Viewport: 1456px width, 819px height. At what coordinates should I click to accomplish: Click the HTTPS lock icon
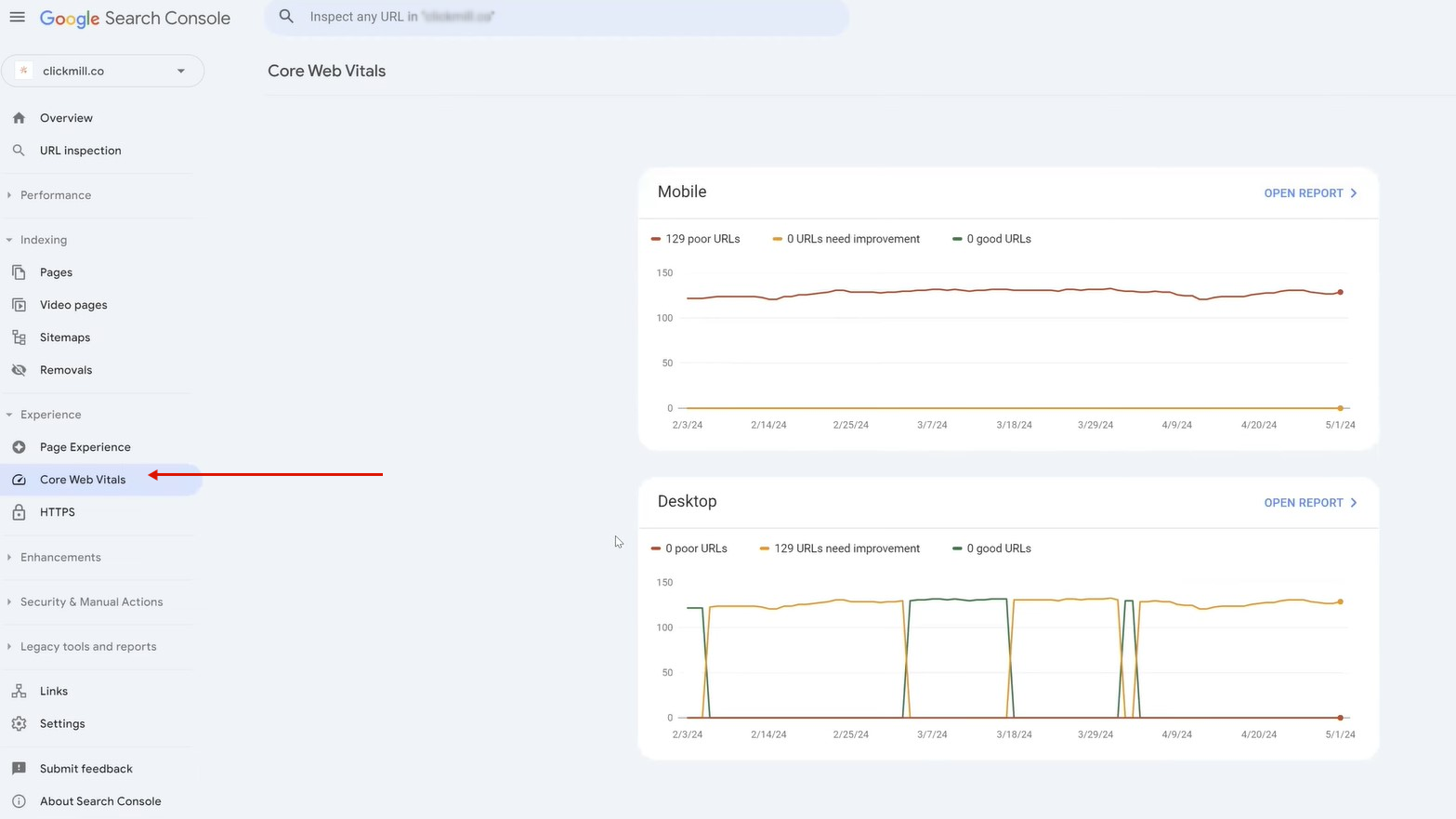point(19,512)
